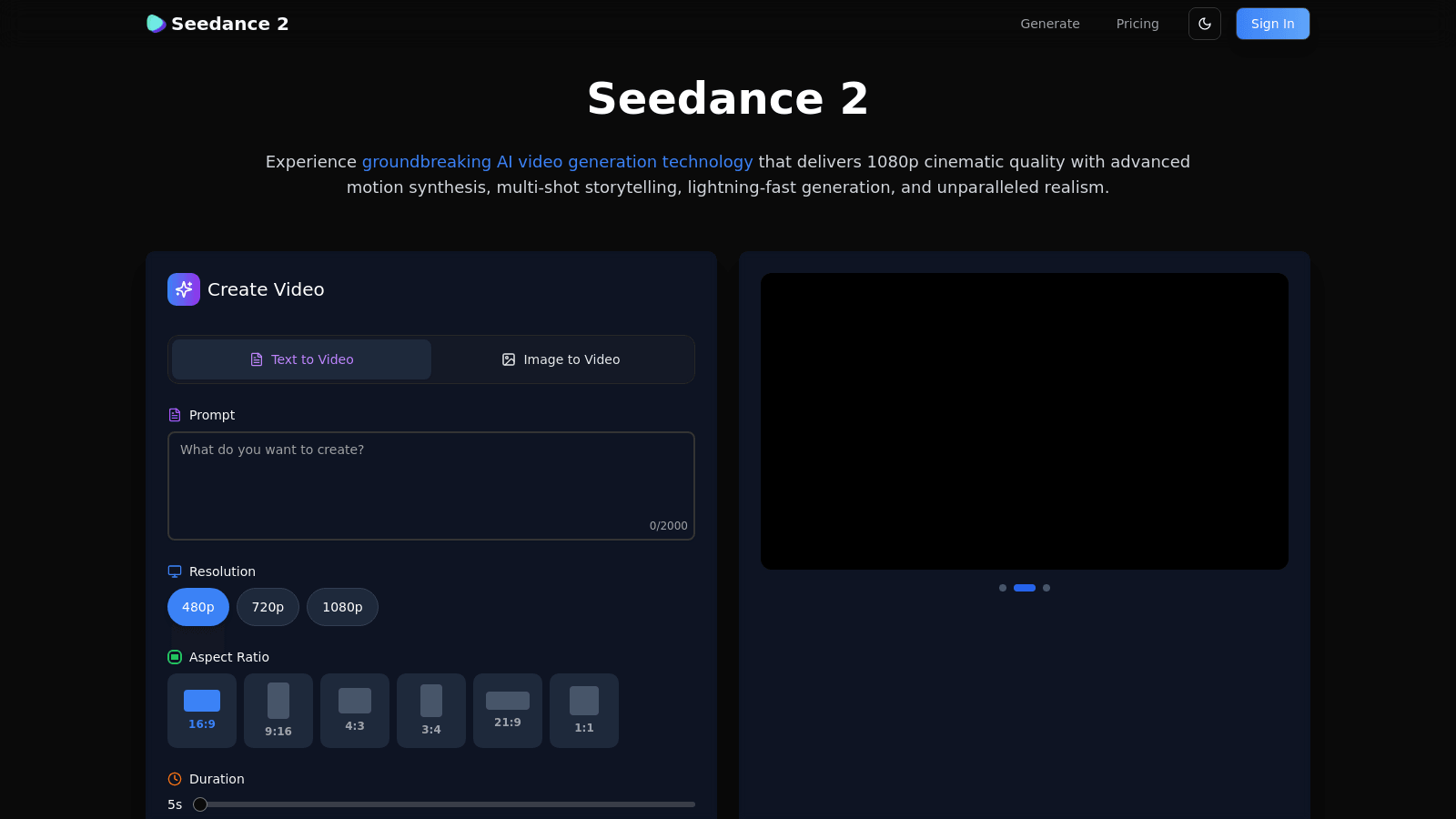
Task: Choose the 21:9 aspect ratio
Action: click(508, 711)
